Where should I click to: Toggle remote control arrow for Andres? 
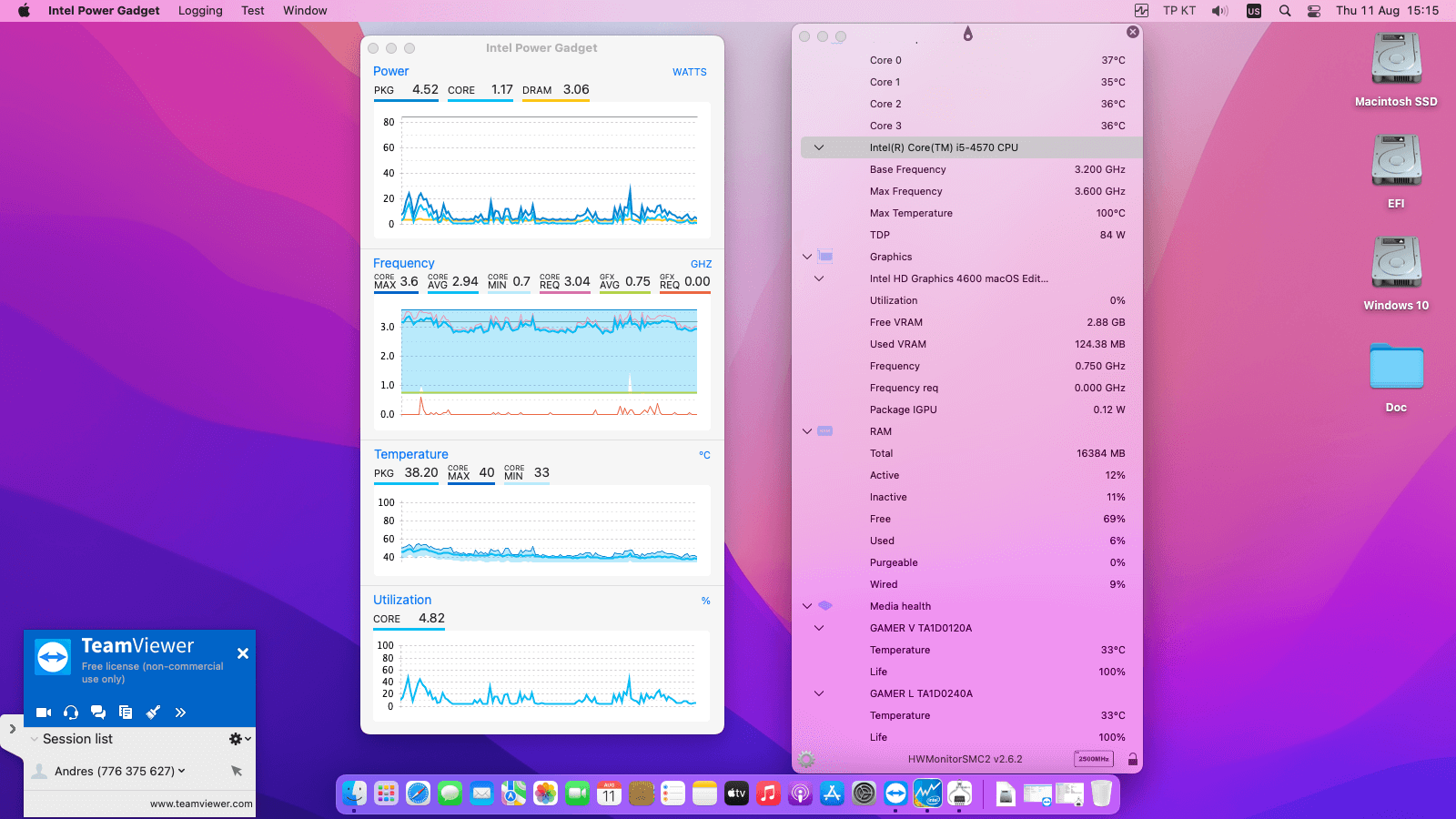coord(237,771)
